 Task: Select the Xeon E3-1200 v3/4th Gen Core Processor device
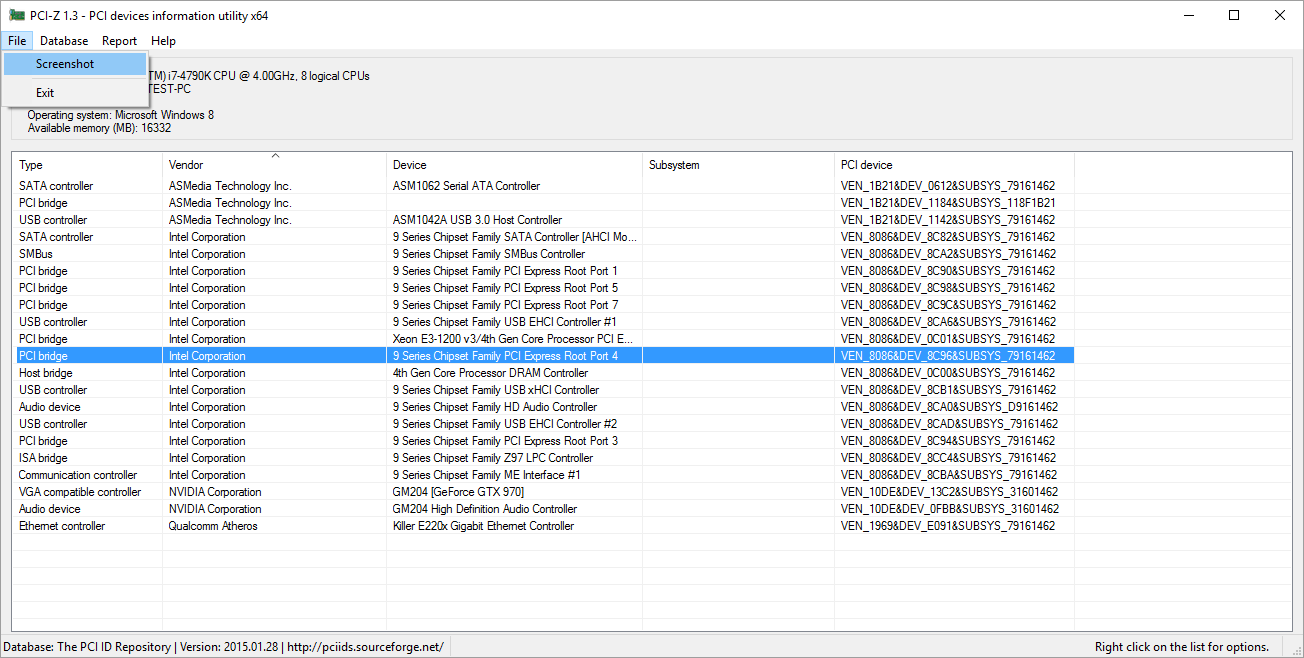pos(513,339)
